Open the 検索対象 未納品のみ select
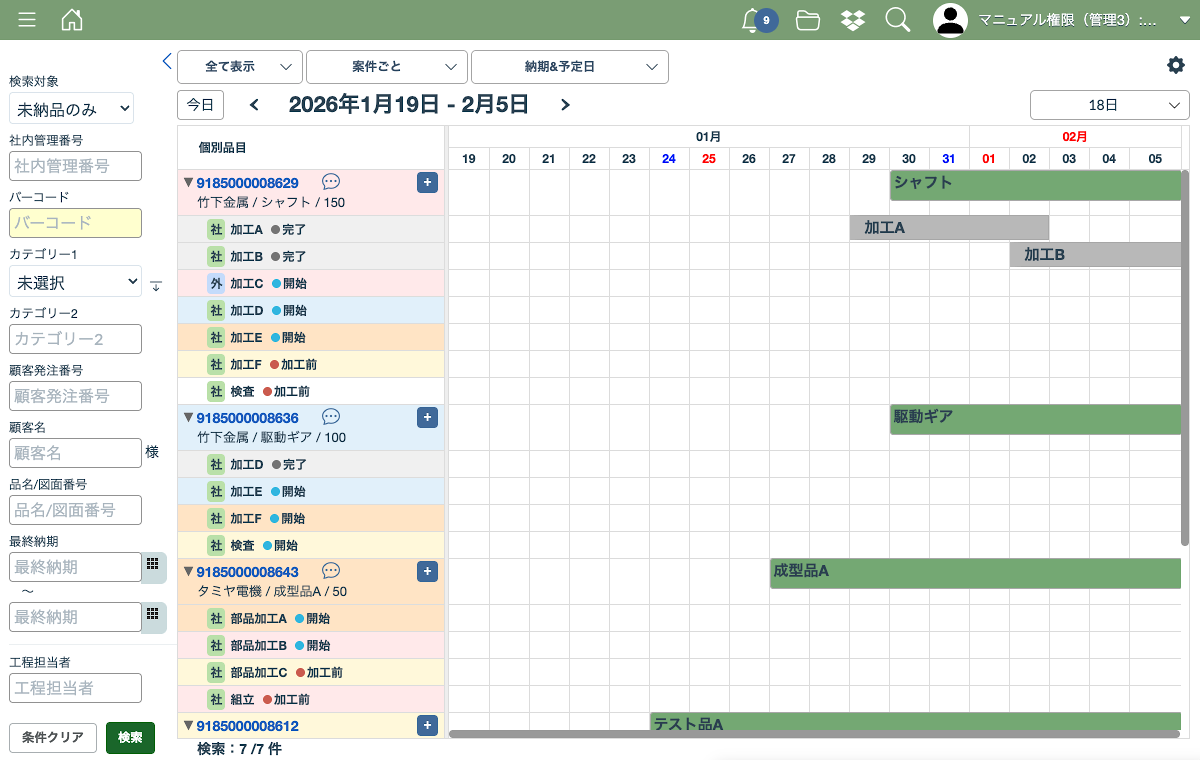 tap(71, 109)
